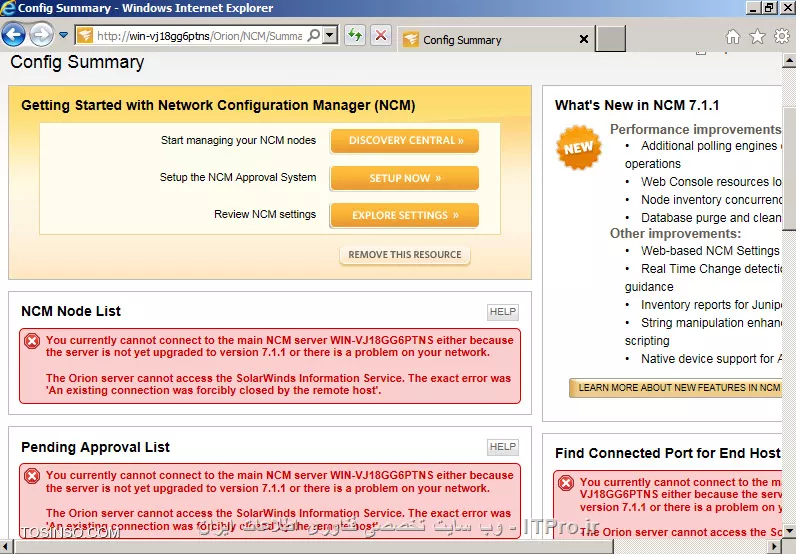The height and width of the screenshot is (554, 796).
Task: Click the error icon in Pending Approval List
Action: 31,476
